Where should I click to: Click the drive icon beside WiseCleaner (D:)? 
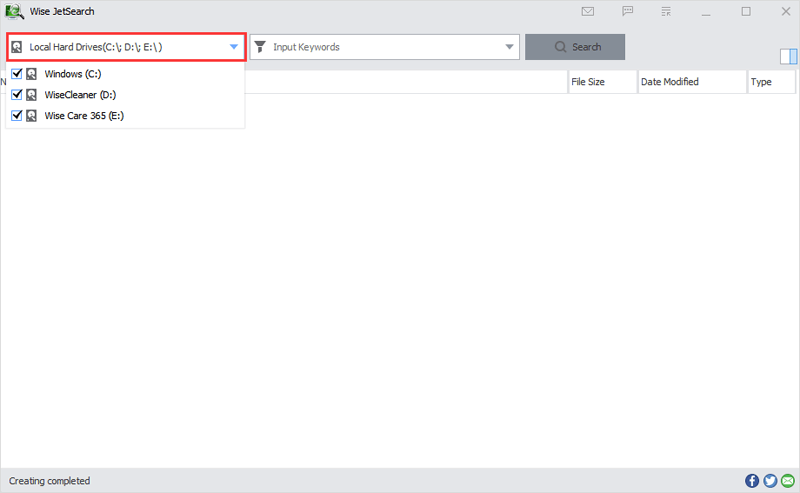32,95
